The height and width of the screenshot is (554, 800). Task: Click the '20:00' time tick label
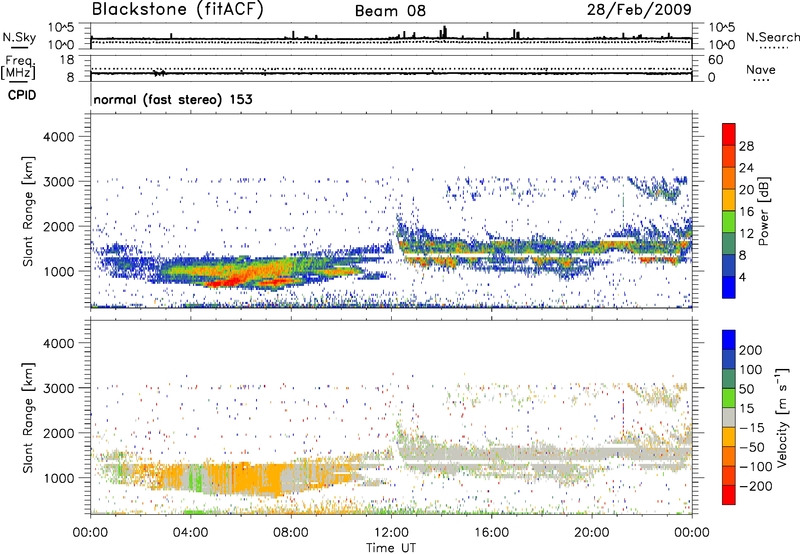point(591,533)
